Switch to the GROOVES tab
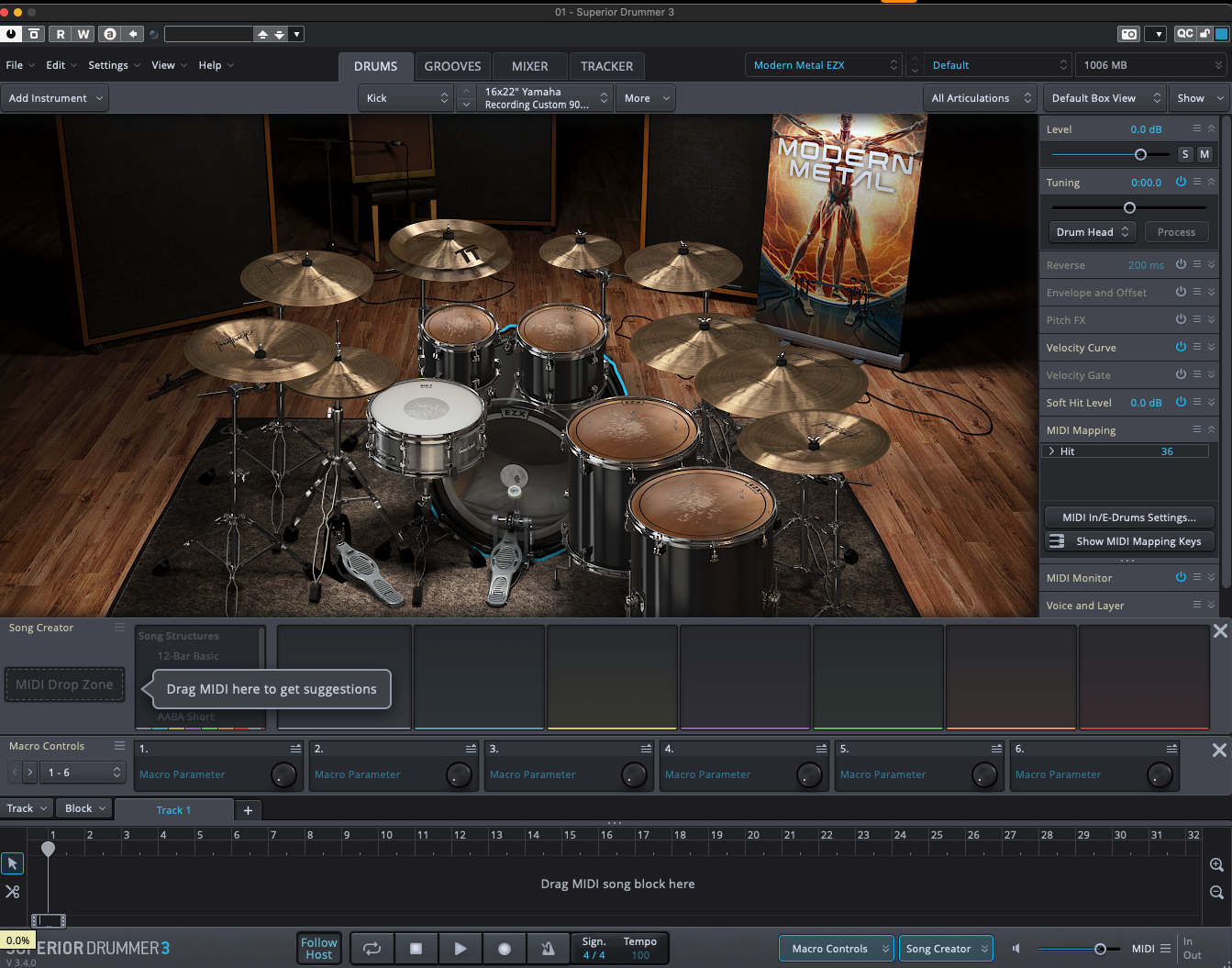The height and width of the screenshot is (968, 1232). [x=452, y=66]
